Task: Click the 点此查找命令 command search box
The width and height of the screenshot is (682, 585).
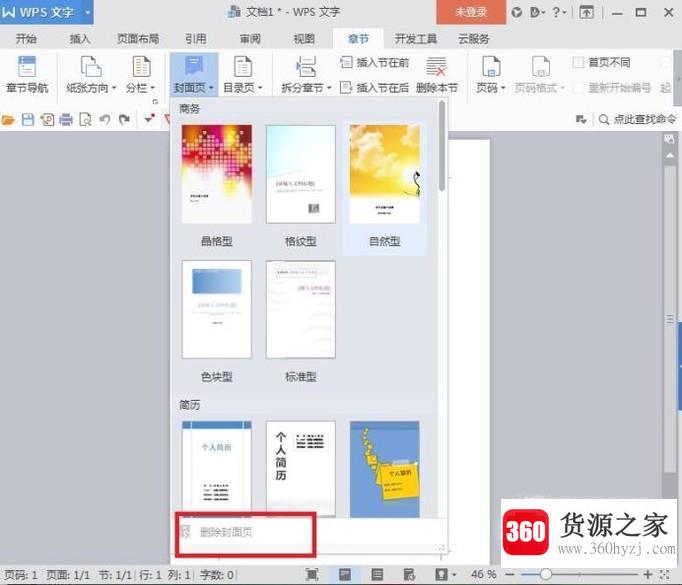Action: (x=637, y=119)
